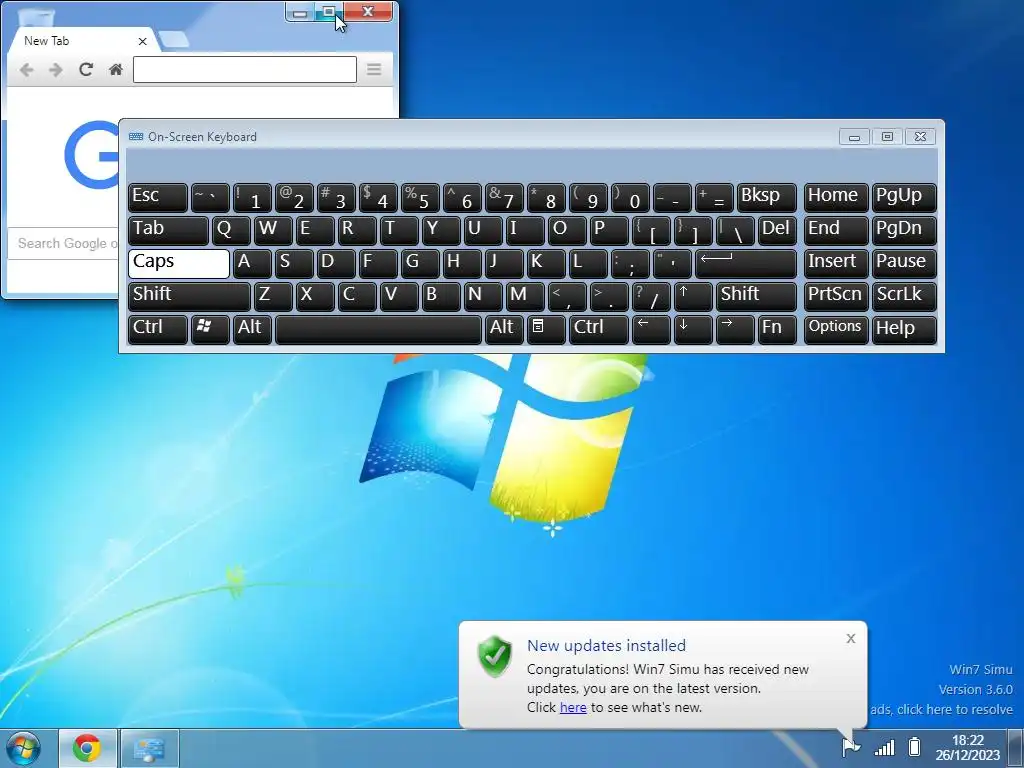Tap the Esc key
This screenshot has height=768, width=1024.
(x=158, y=197)
